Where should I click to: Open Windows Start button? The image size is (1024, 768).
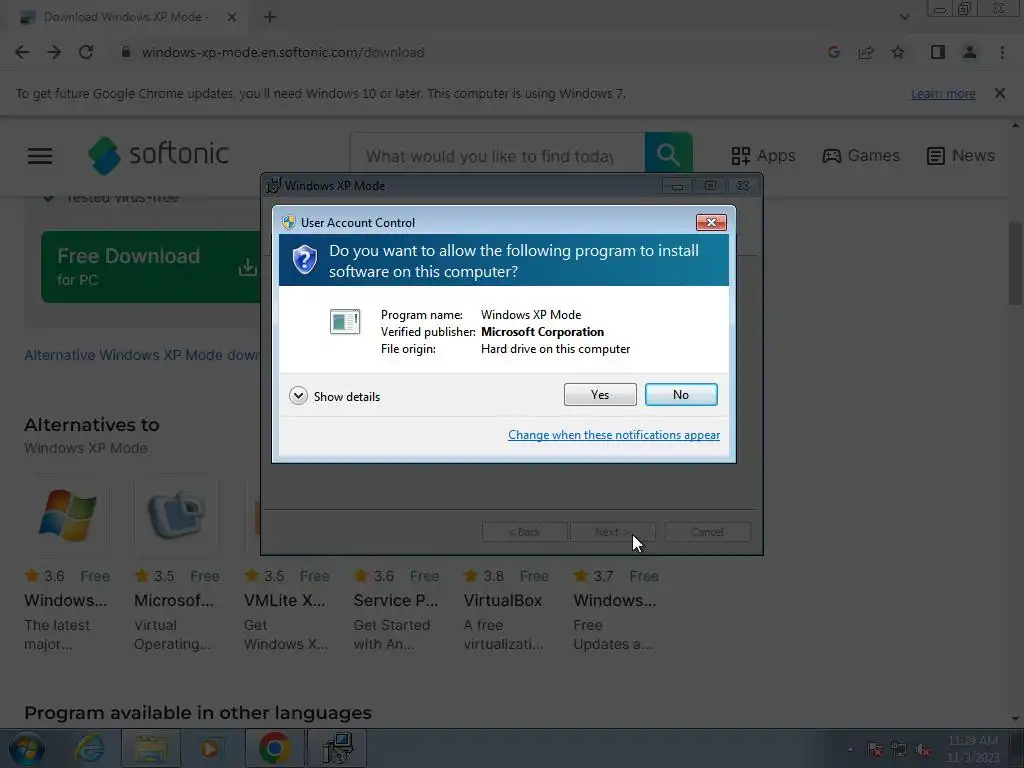26,748
